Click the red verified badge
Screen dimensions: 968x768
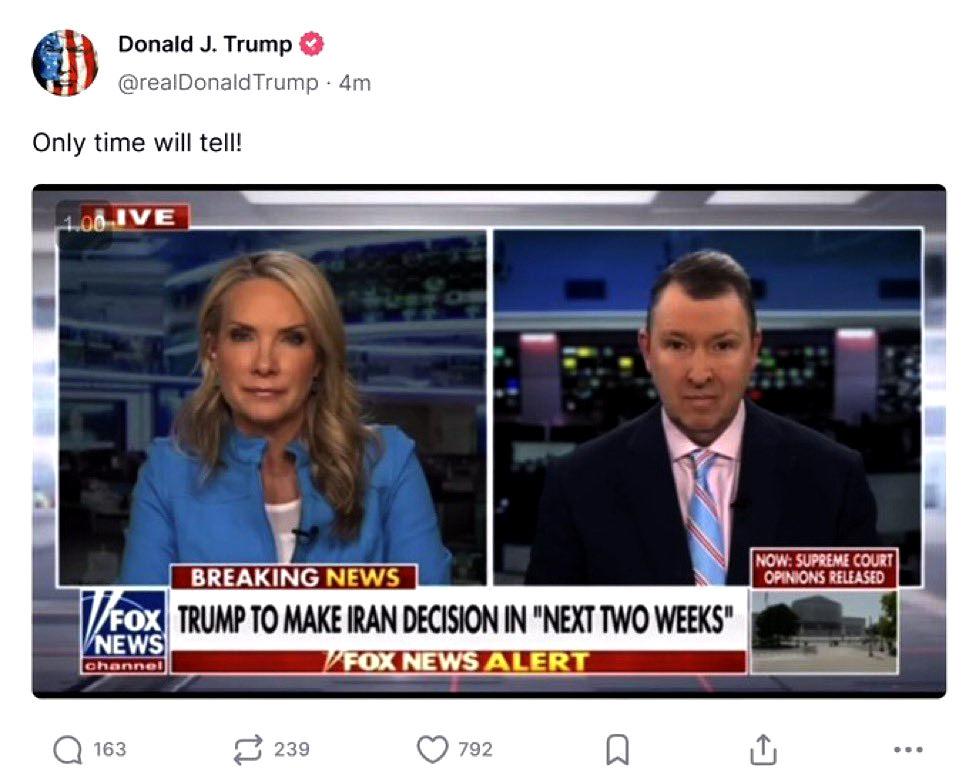312,44
